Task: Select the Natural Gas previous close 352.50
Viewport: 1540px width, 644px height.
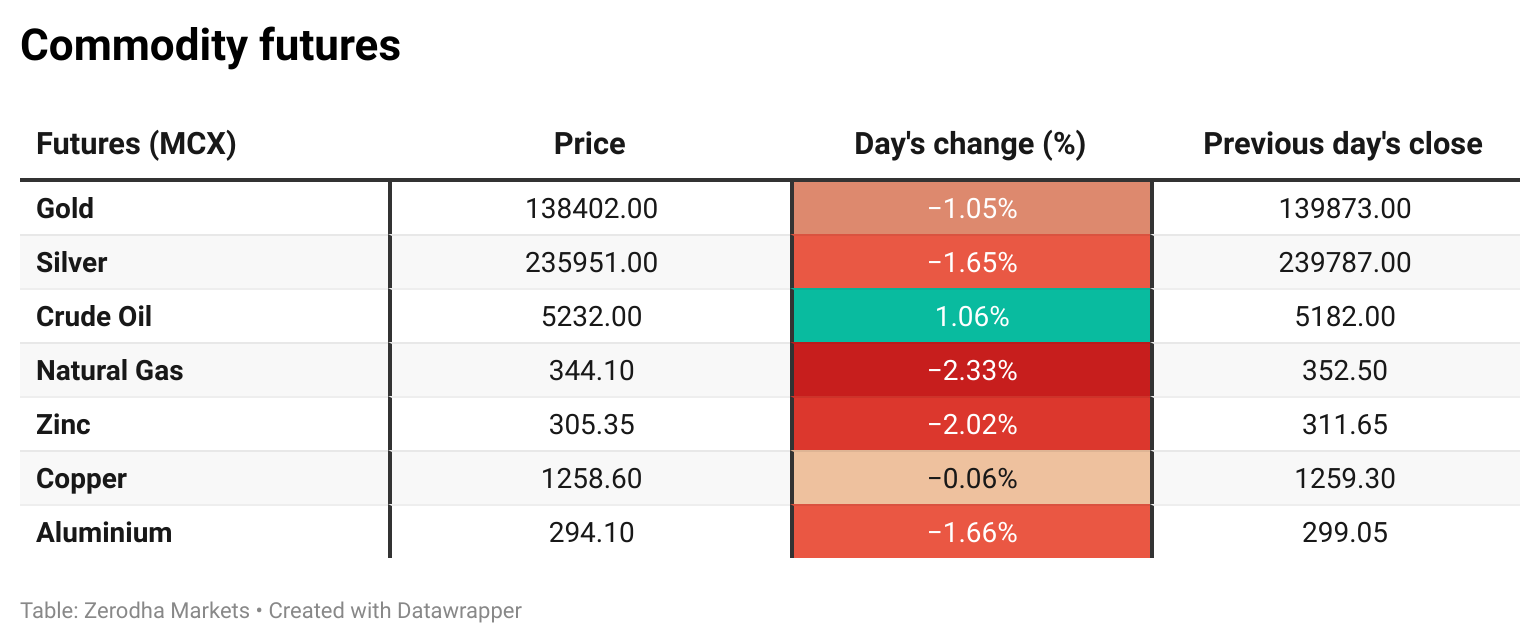Action: (x=1344, y=371)
